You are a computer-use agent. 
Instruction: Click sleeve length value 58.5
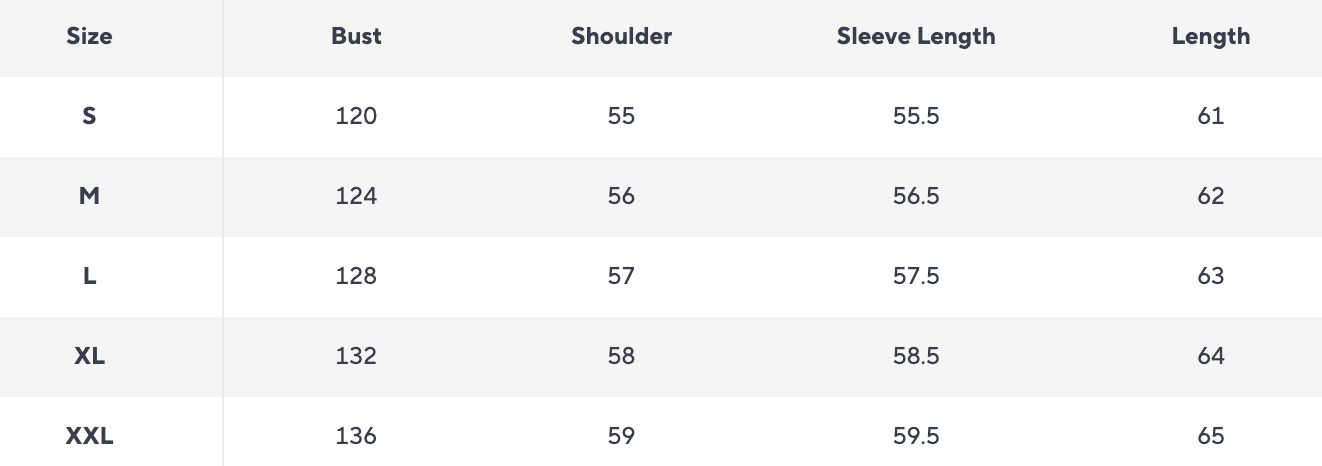pos(916,356)
